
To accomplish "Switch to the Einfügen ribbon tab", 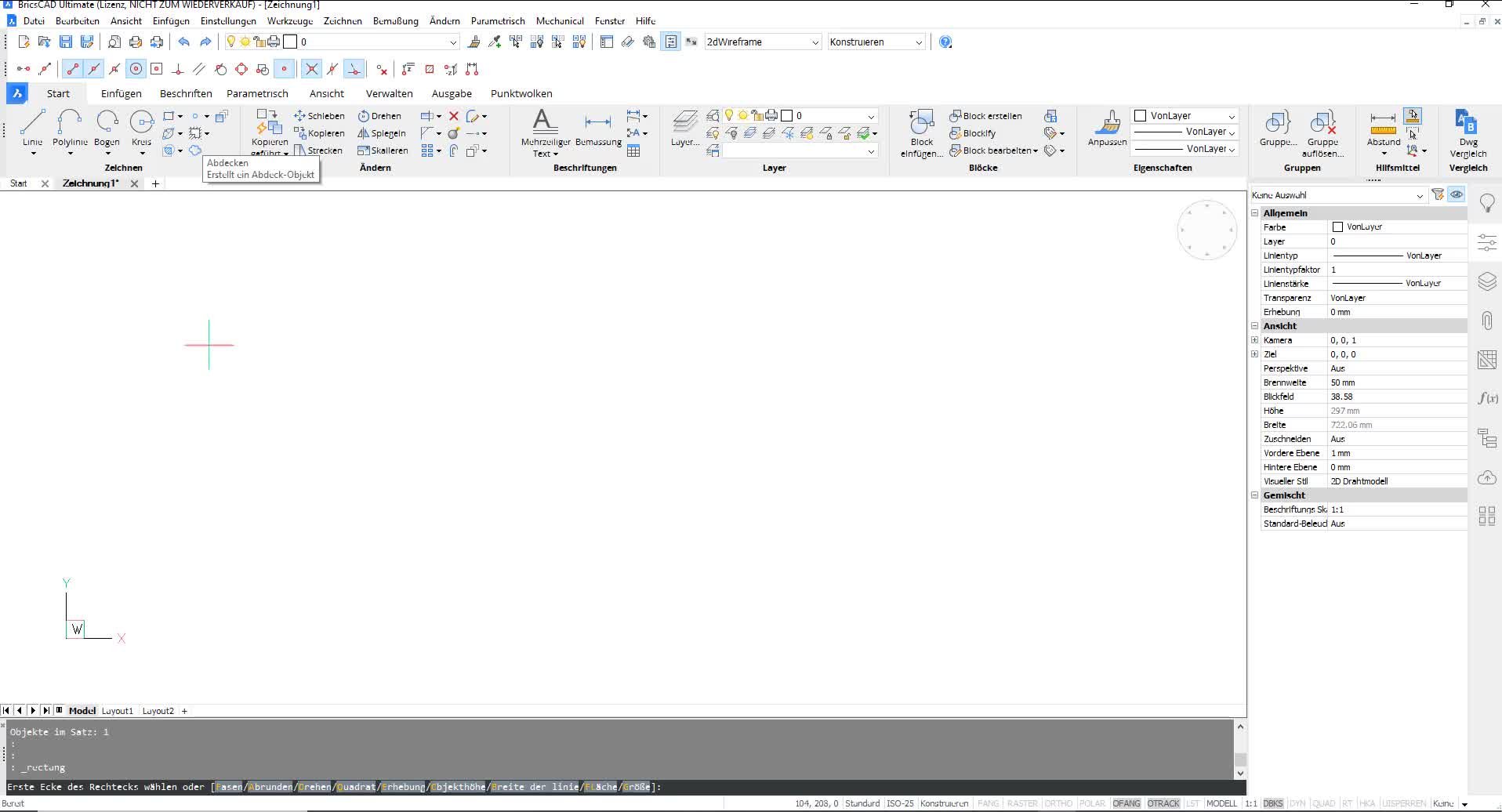I will [x=121, y=93].
